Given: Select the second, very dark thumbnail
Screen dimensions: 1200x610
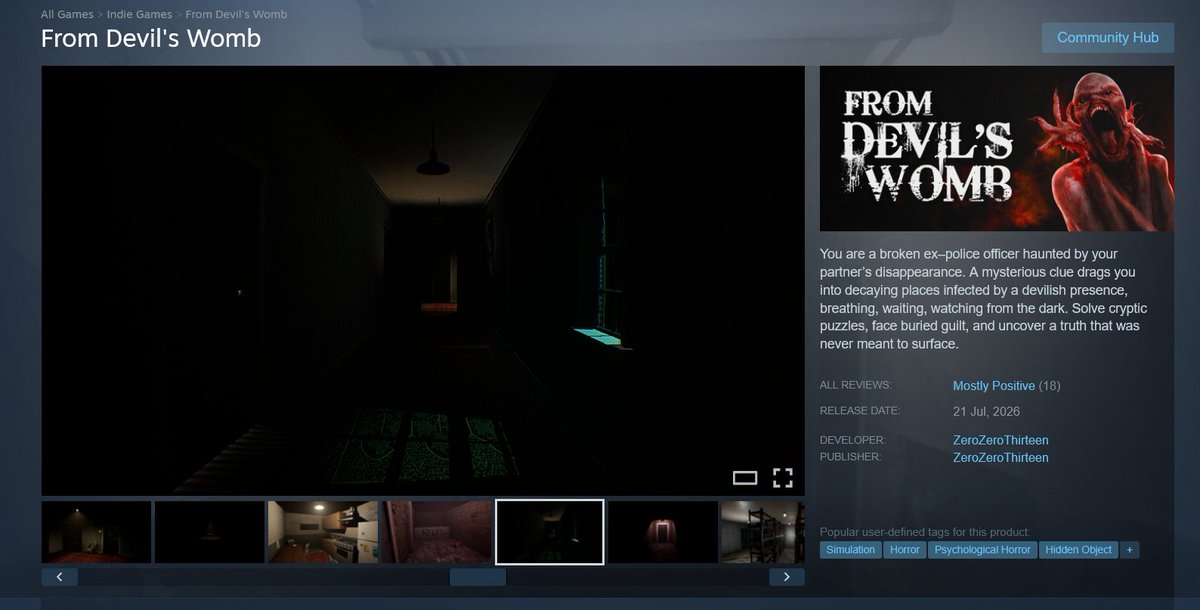Looking at the screenshot, I should point(209,532).
